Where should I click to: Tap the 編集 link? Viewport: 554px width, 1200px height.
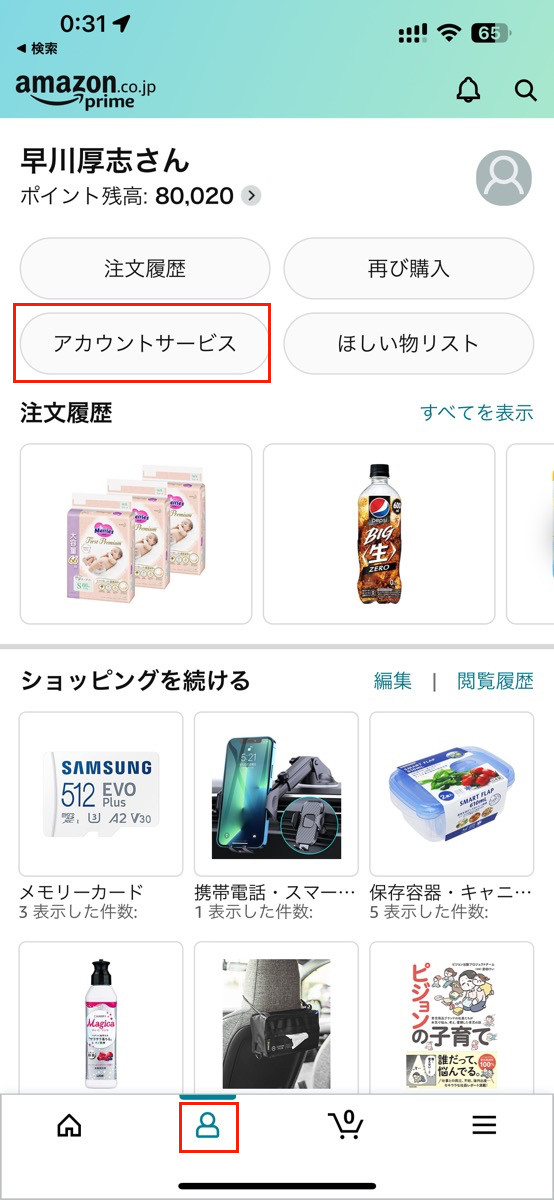(x=393, y=681)
